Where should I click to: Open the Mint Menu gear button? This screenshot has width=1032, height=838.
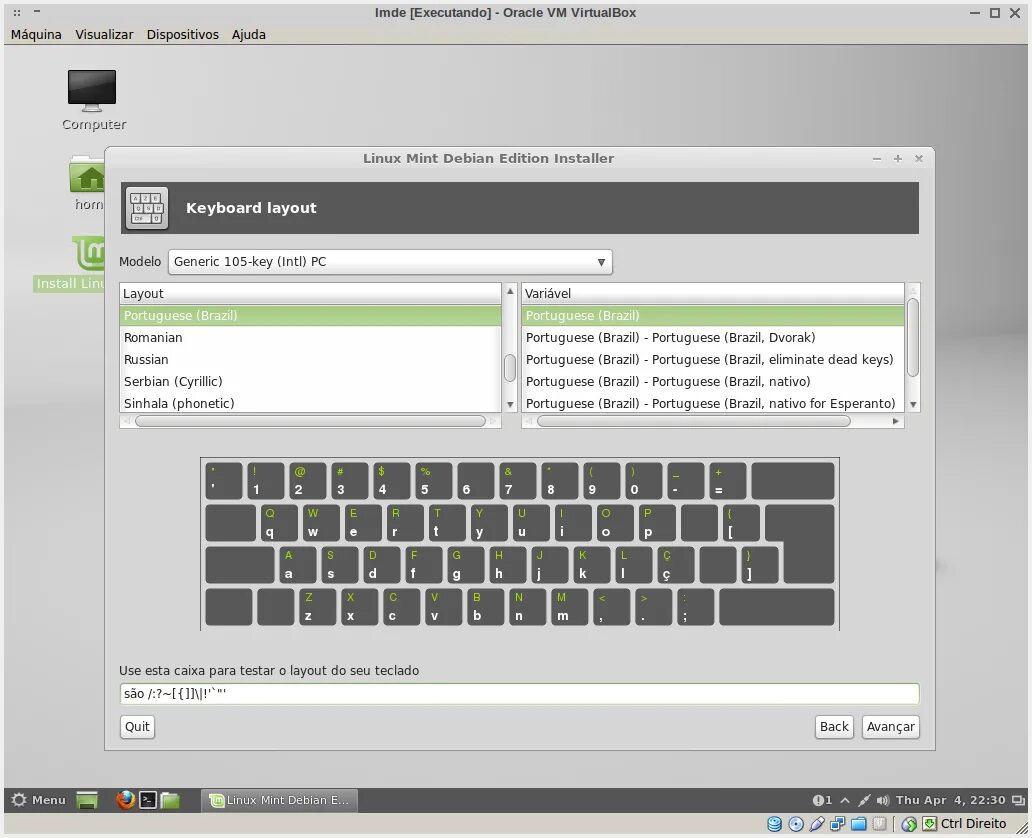[39, 800]
